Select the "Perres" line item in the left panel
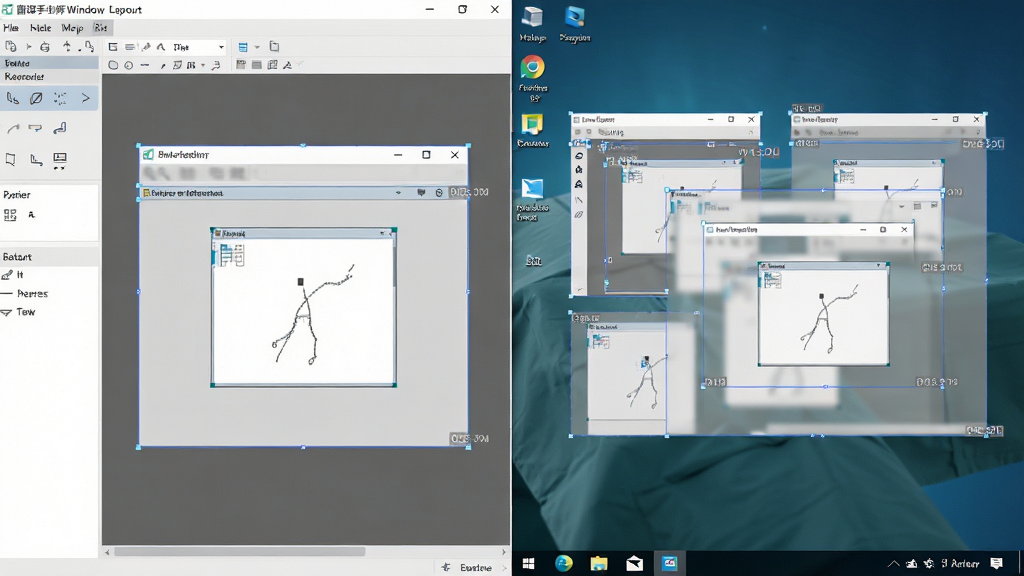This screenshot has width=1024, height=576. tap(25, 293)
